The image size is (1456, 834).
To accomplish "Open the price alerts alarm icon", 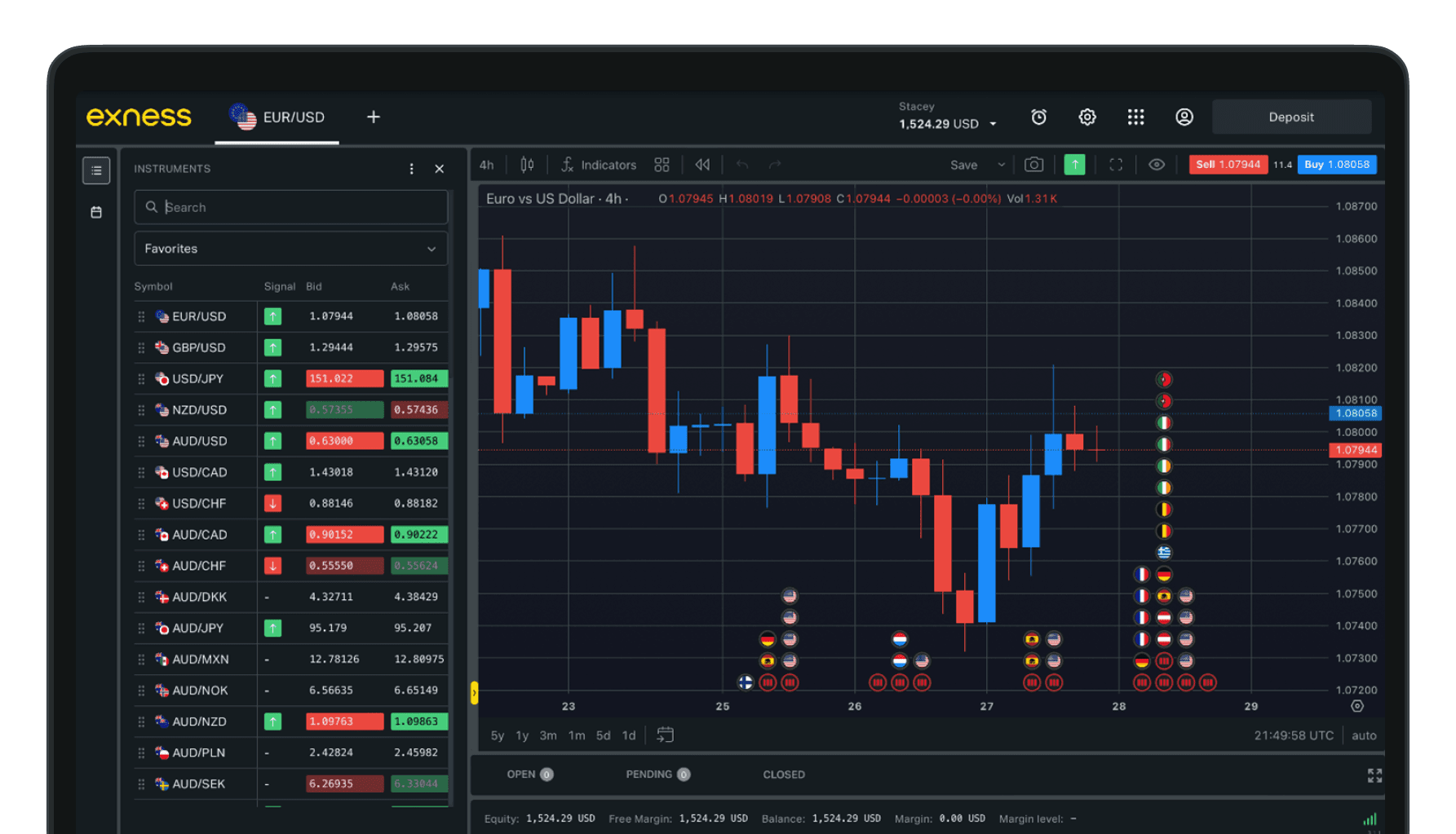I will 1038,117.
